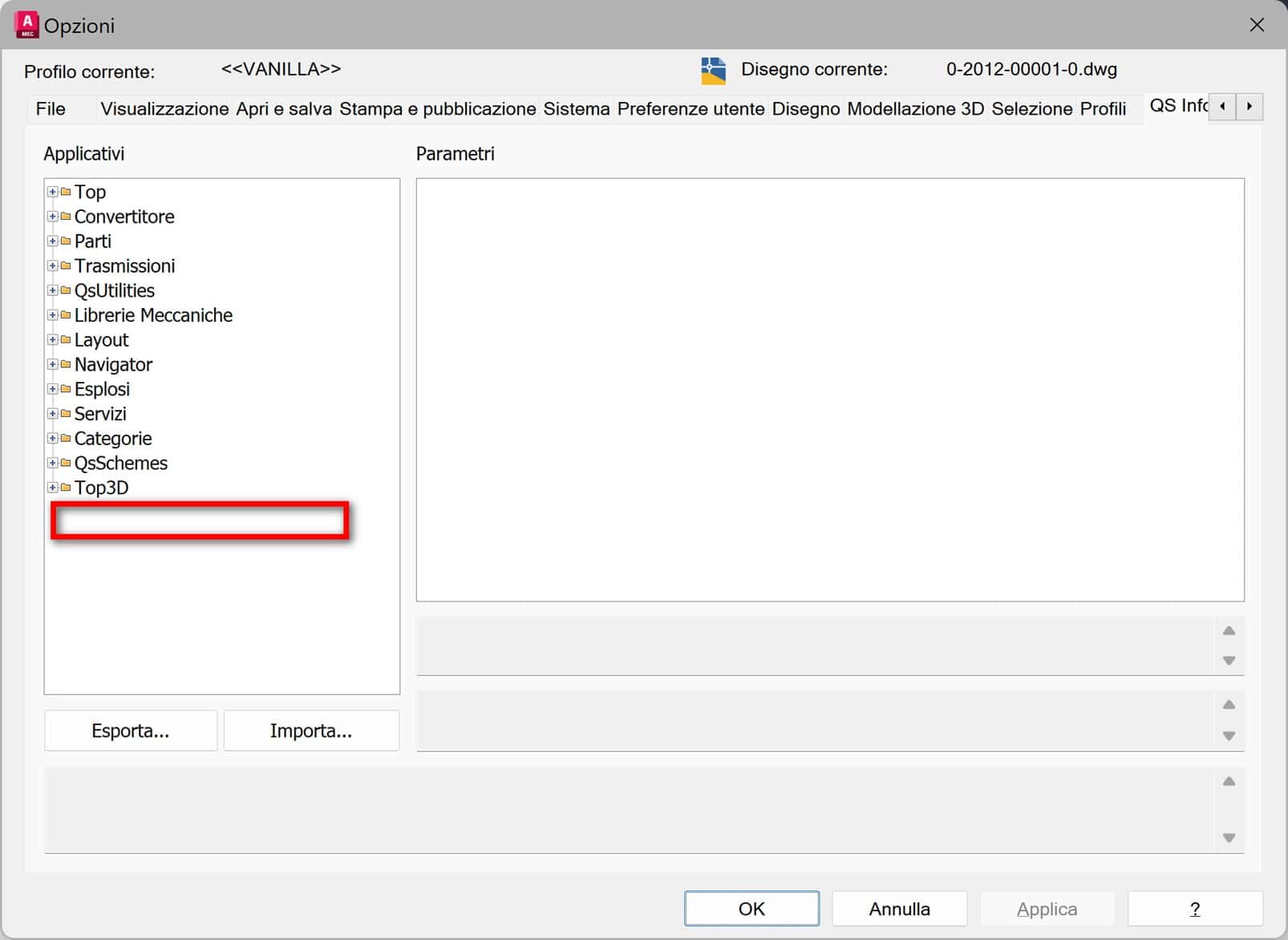Expand the Trasmissioni node
The height and width of the screenshot is (940, 1288).
pyautogui.click(x=52, y=265)
